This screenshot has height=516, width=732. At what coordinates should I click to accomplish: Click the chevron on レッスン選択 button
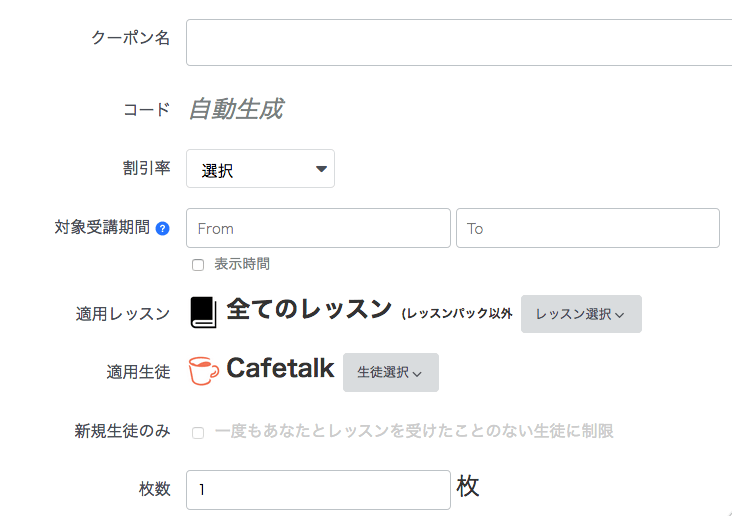pos(619,315)
